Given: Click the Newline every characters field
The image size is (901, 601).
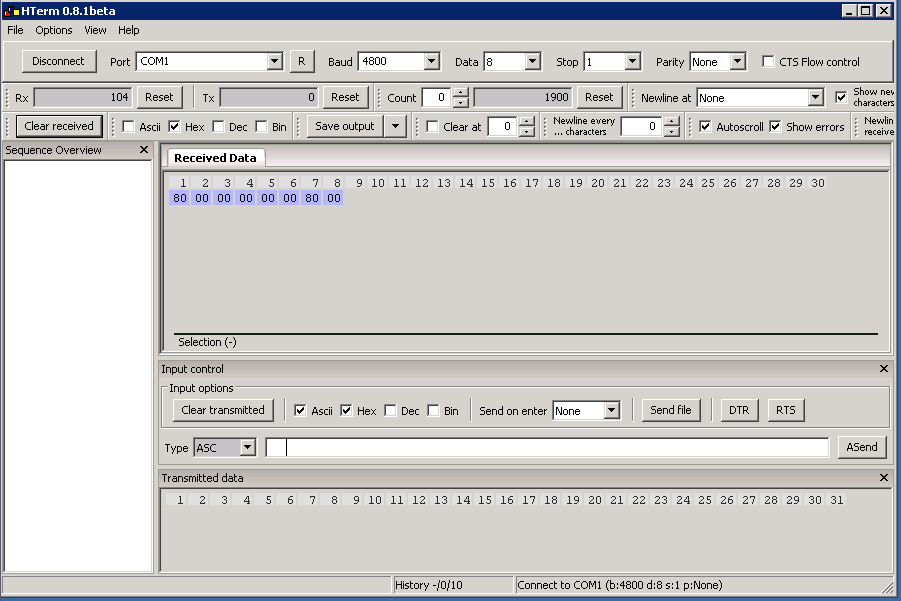Looking at the screenshot, I should pyautogui.click(x=642, y=126).
